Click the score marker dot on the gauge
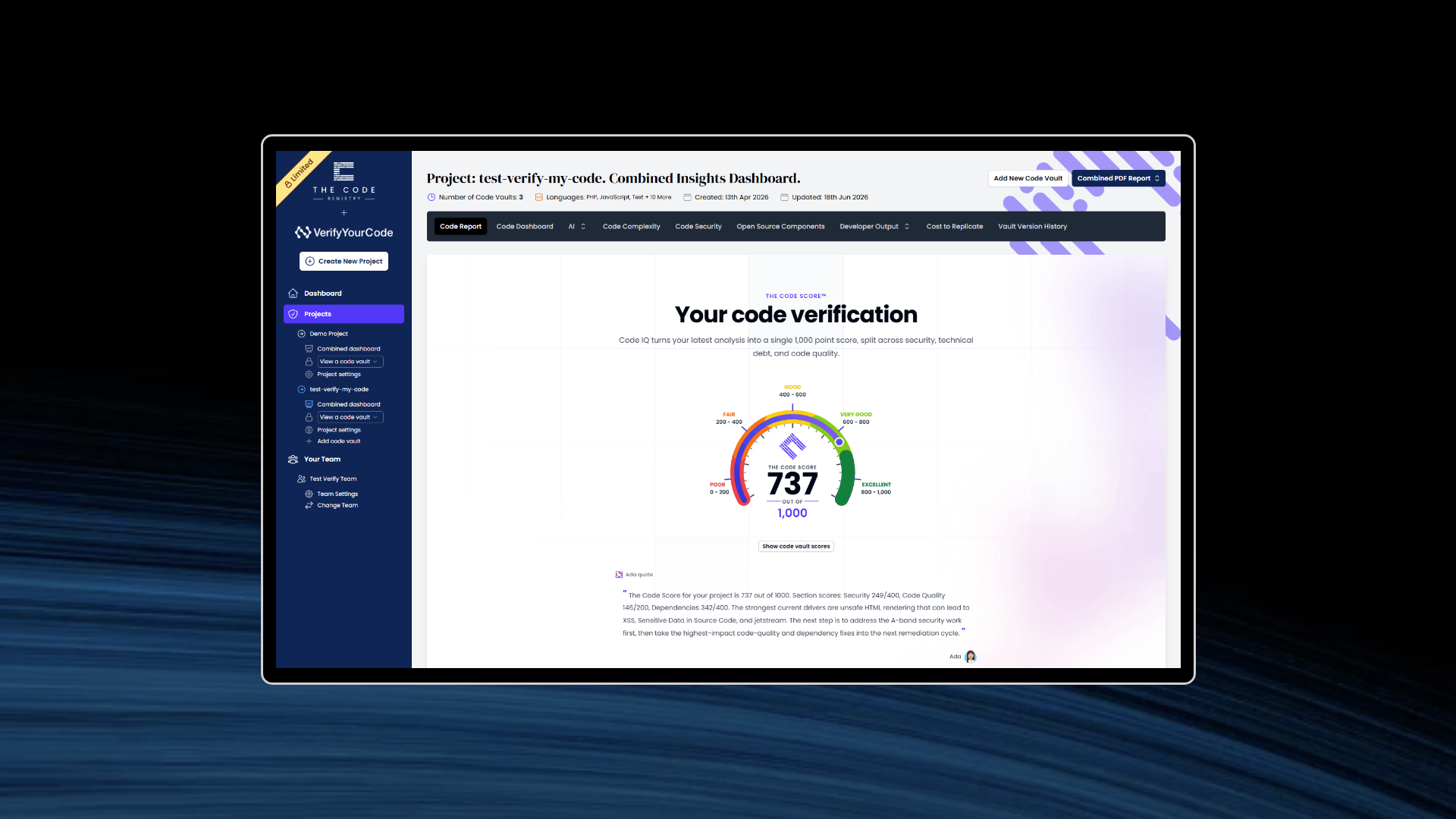 point(839,442)
